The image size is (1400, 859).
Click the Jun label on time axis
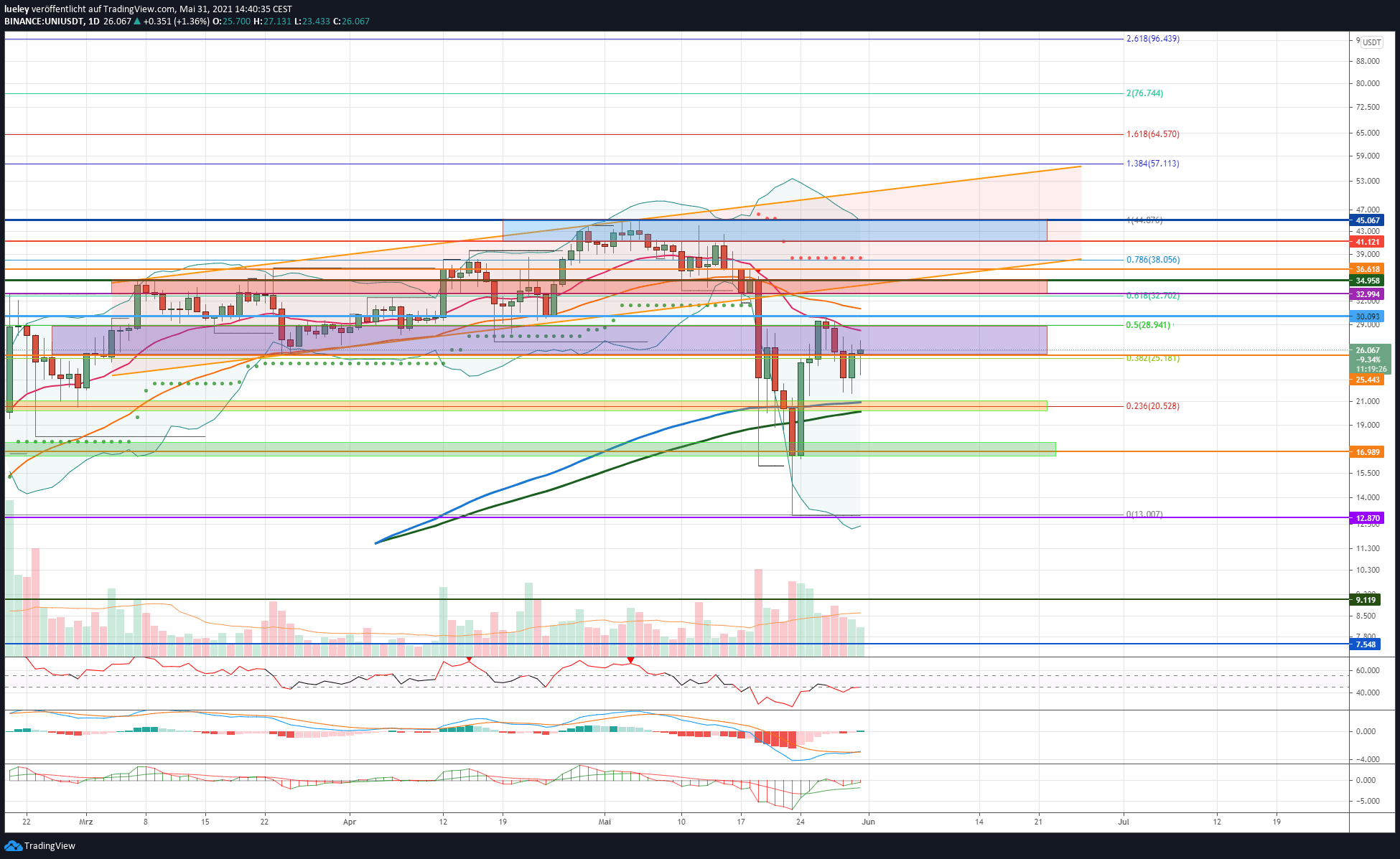point(868,822)
